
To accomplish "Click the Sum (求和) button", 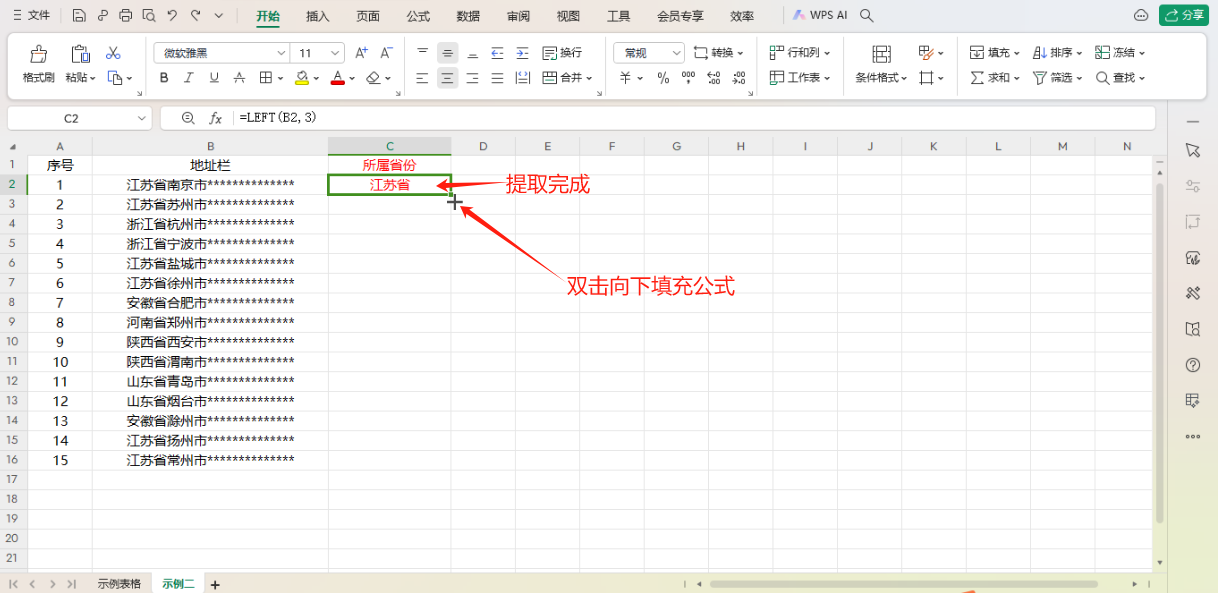I will coord(995,77).
